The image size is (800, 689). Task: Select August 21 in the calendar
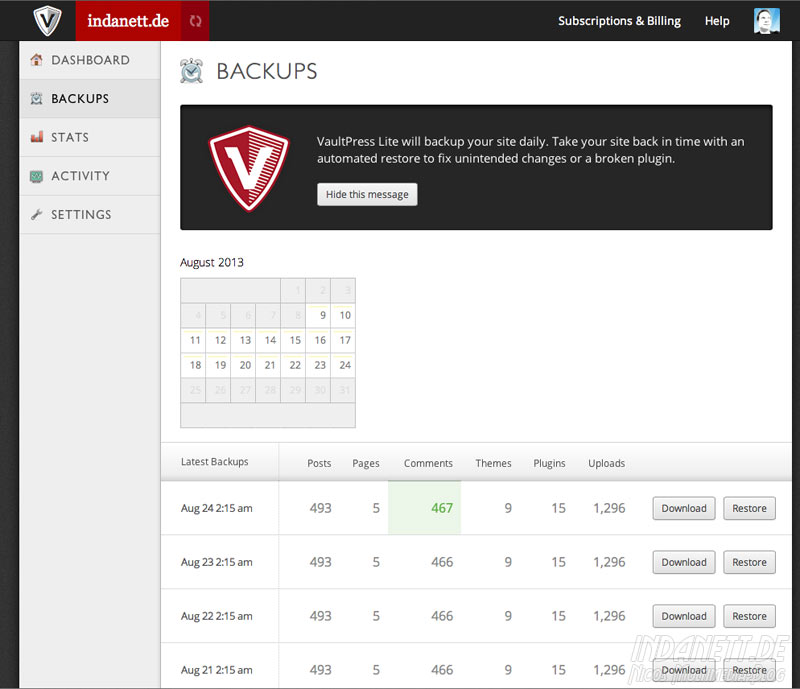268,365
